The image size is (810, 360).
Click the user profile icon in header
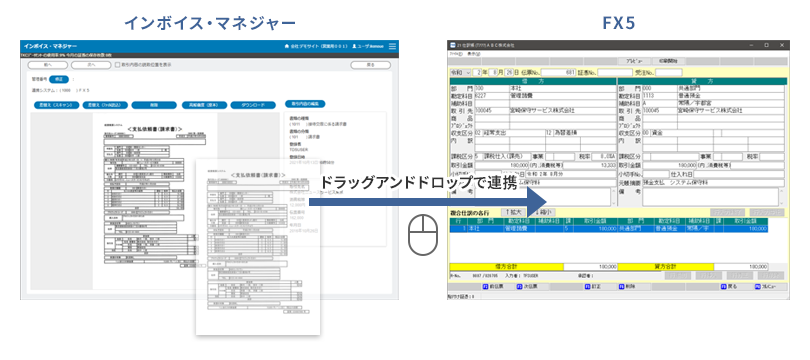tap(354, 46)
